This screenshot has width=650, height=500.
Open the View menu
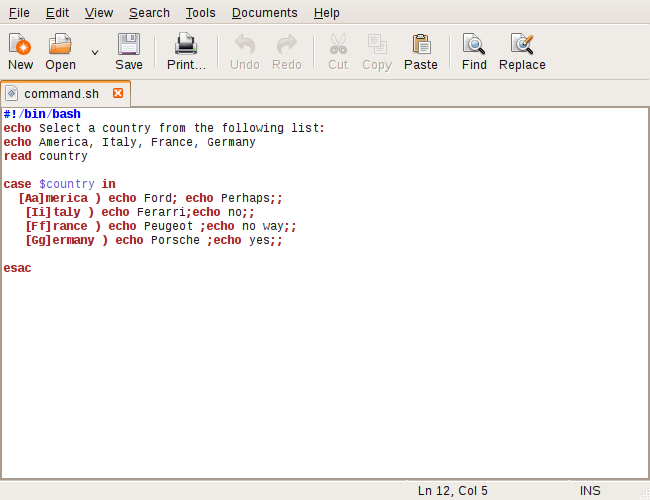pyautogui.click(x=99, y=13)
